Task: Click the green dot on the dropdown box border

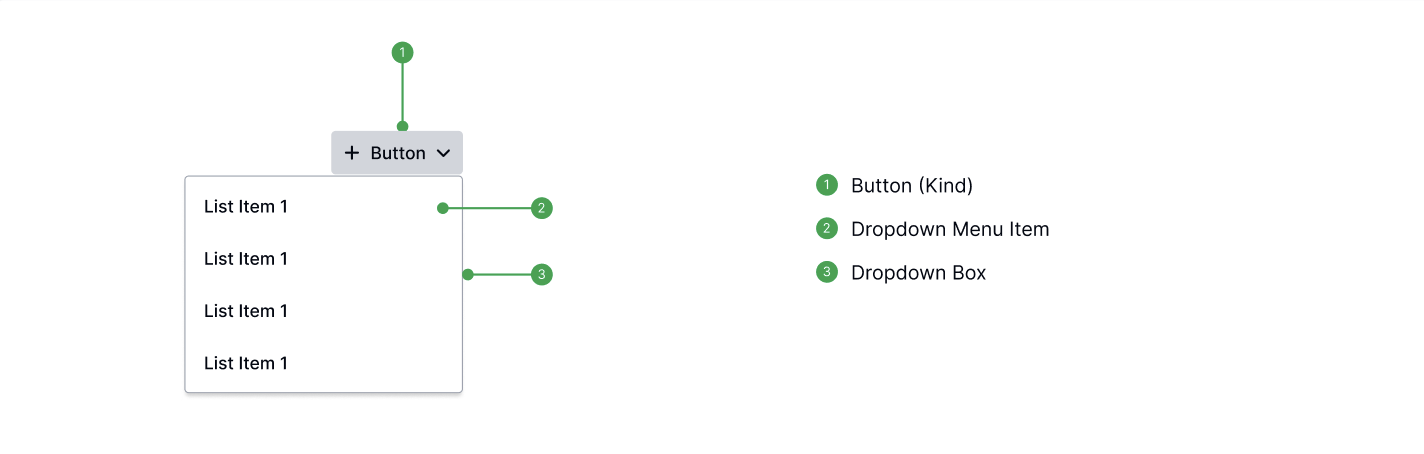Action: click(468, 274)
